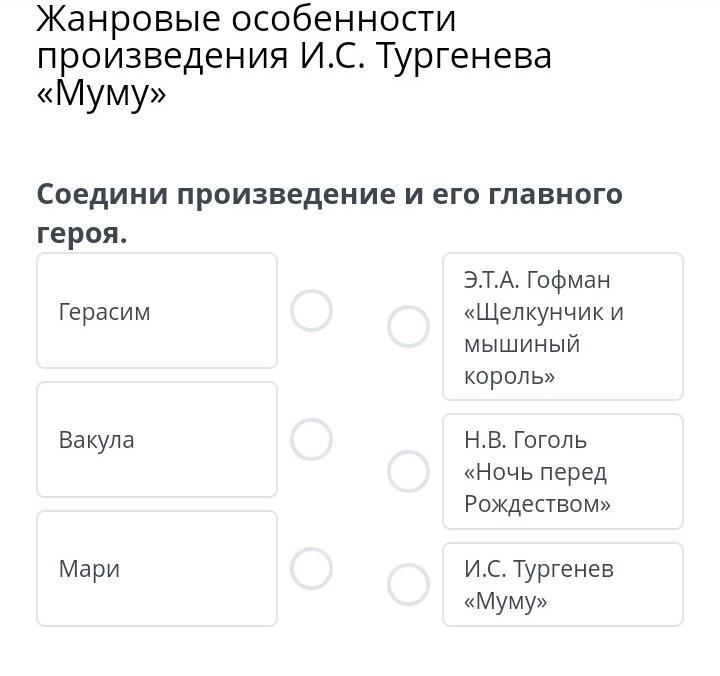
Task: Click the word Вакула in the second card
Action: [x=96, y=440]
